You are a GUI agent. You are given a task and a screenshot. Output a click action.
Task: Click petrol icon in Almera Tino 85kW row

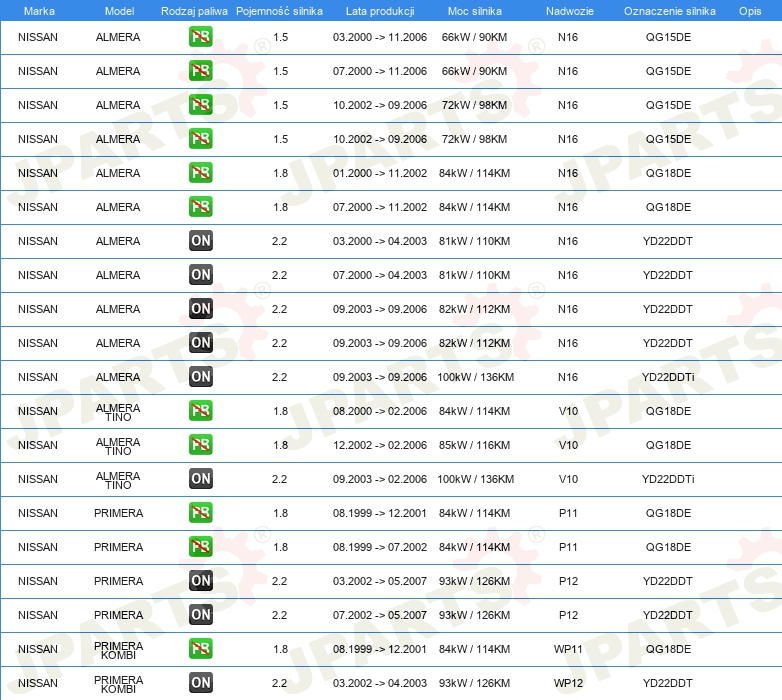200,445
